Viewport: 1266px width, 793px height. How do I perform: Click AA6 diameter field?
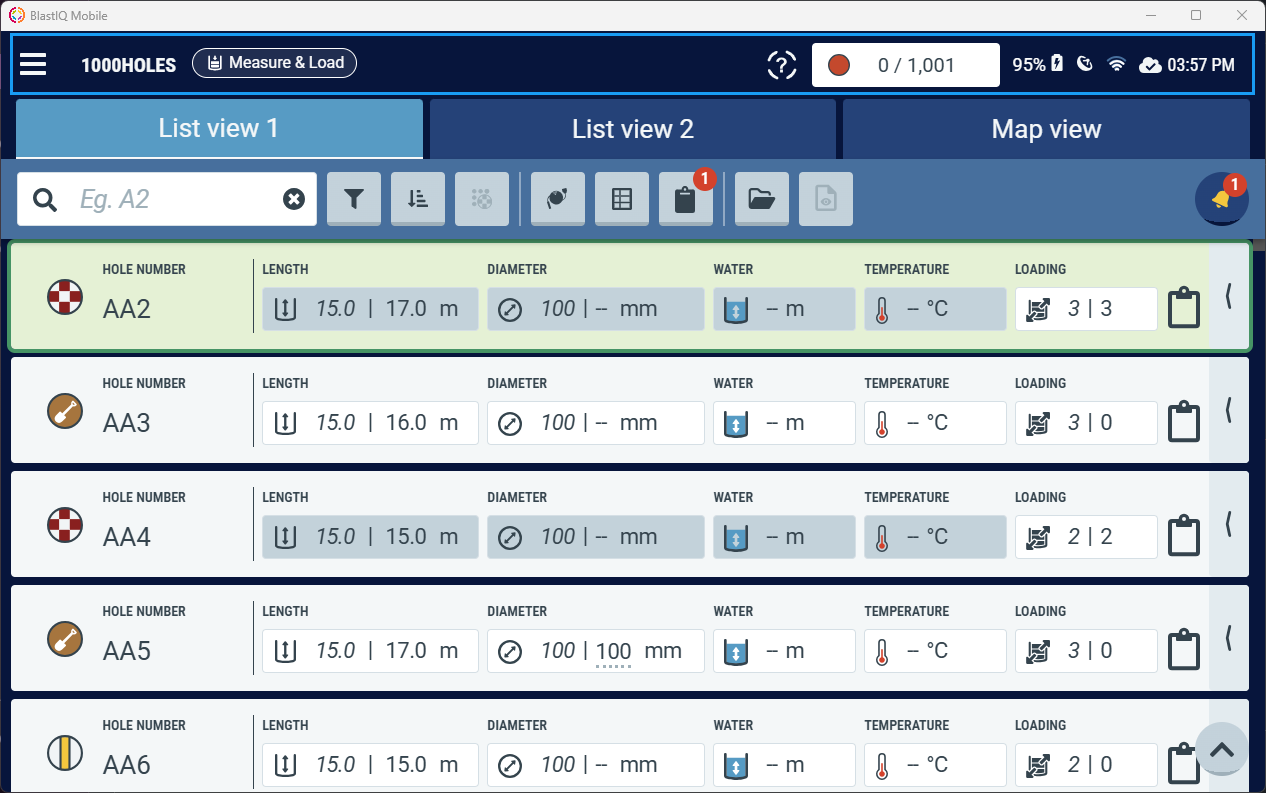point(596,765)
